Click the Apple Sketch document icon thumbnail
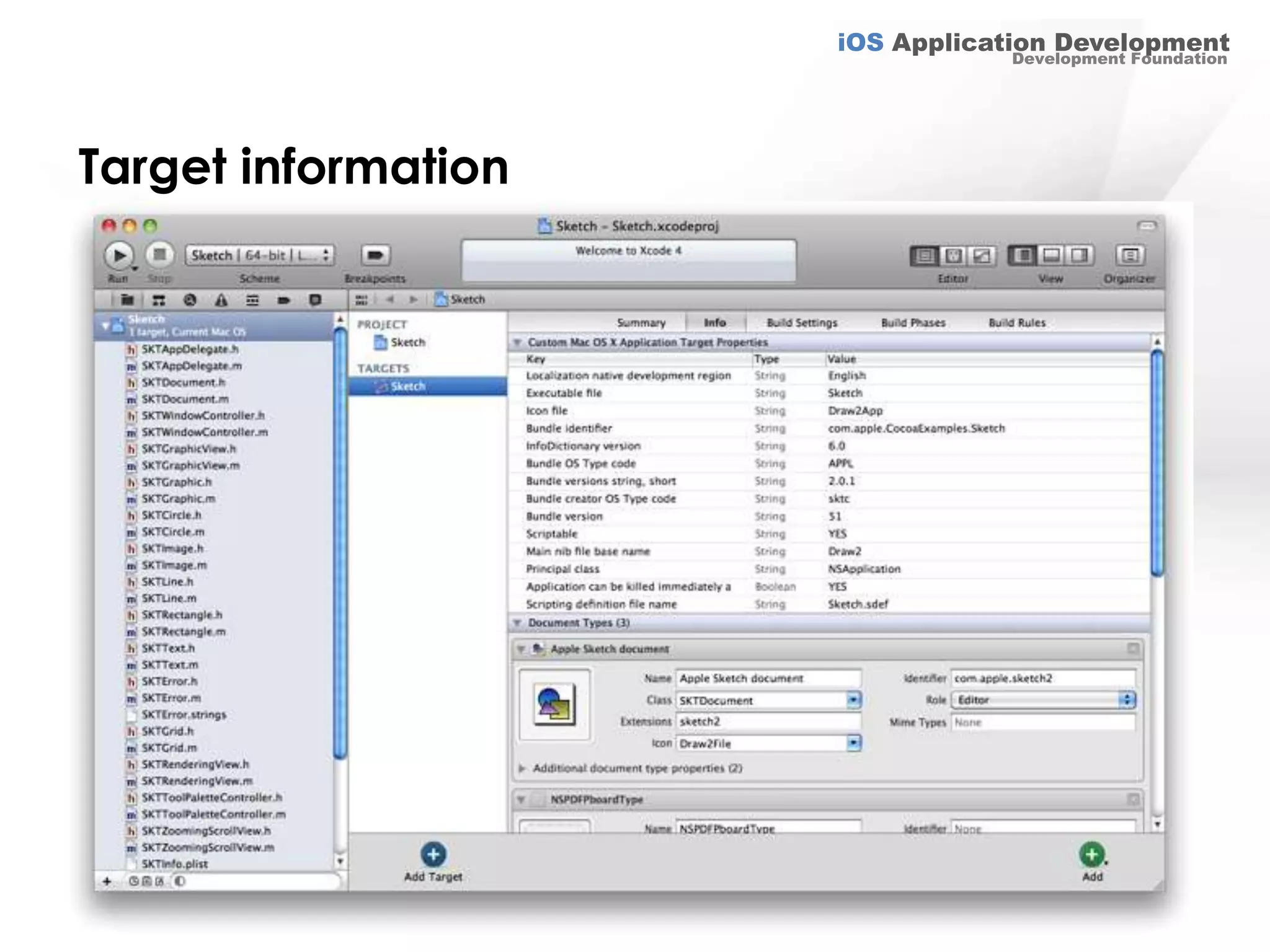The image size is (1270, 952). click(555, 705)
